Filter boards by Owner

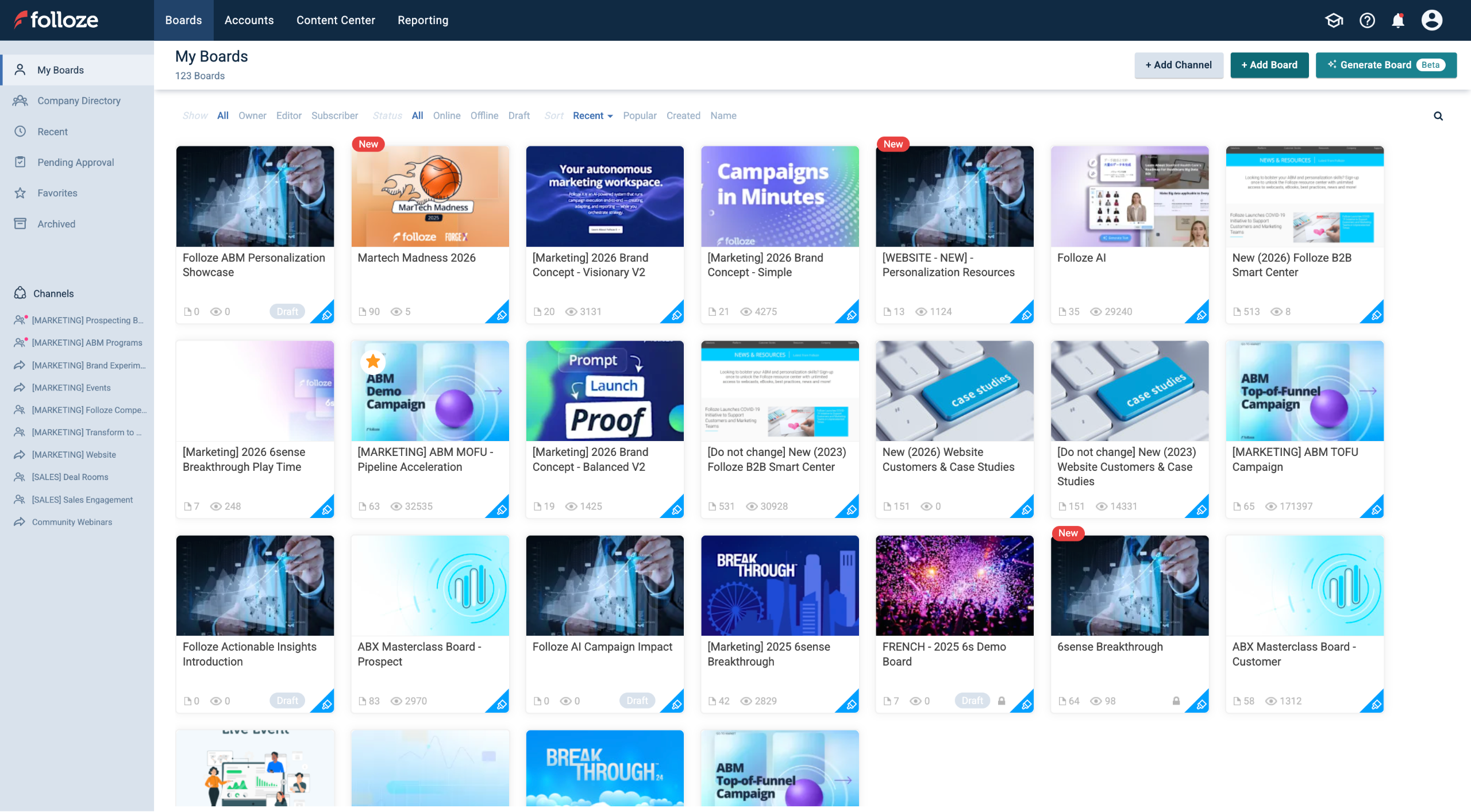(252, 115)
